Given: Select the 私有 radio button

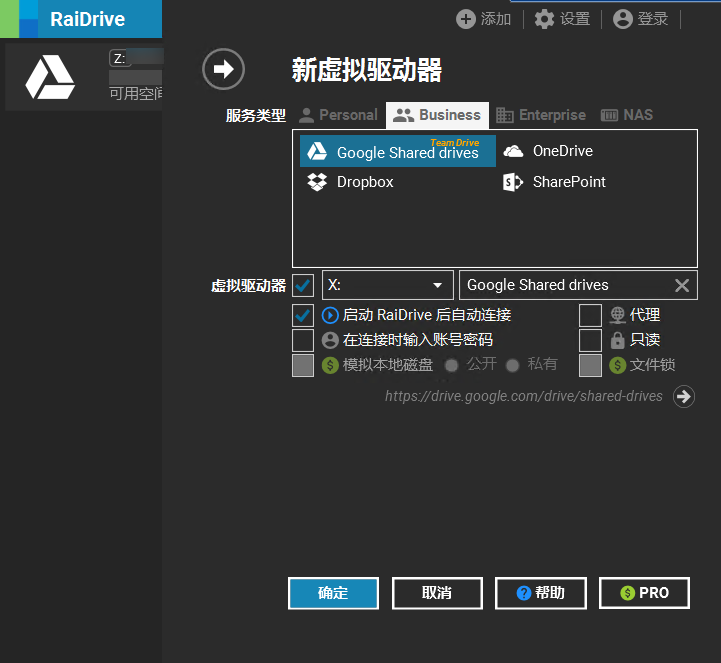Looking at the screenshot, I should (512, 366).
